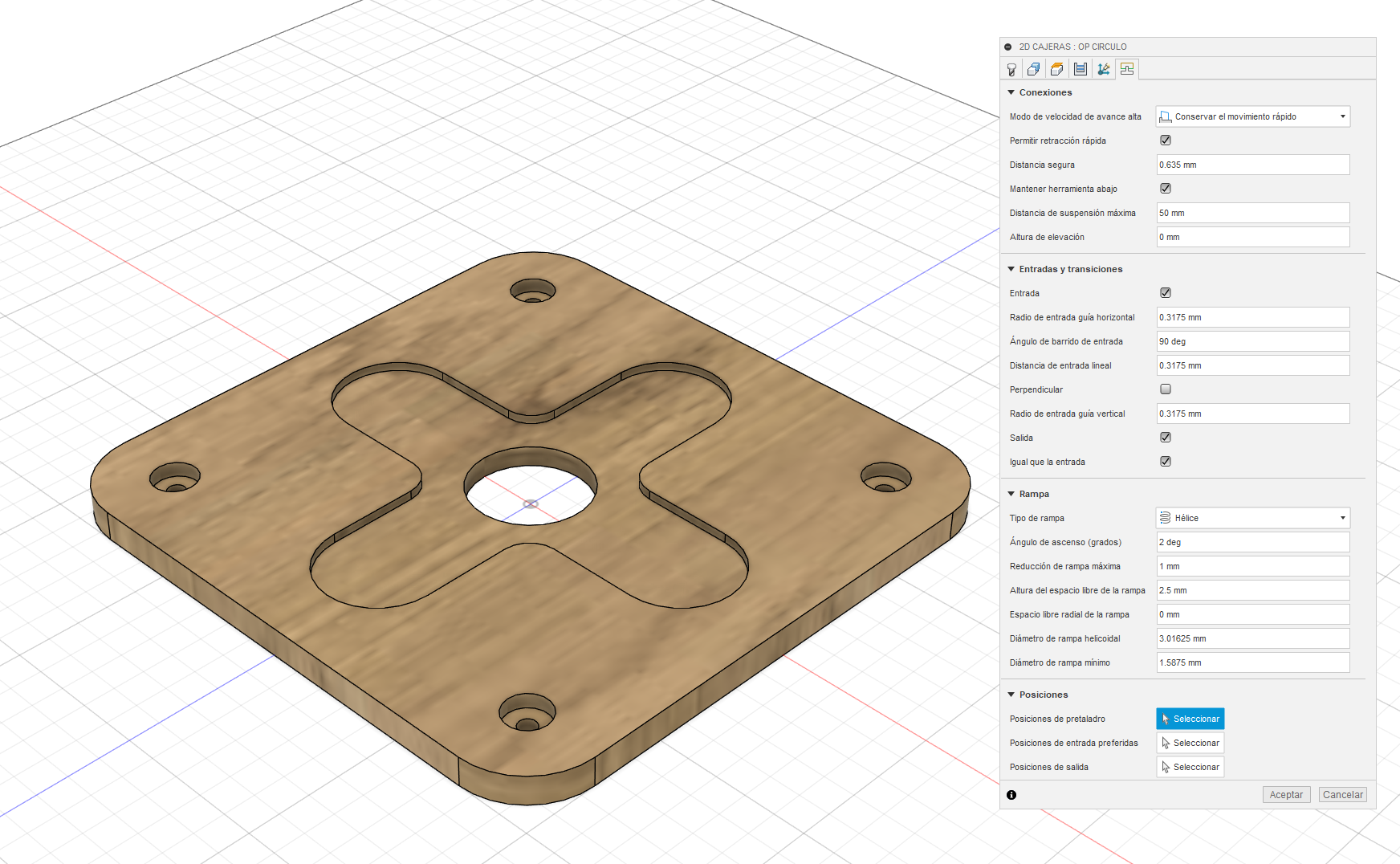Viewport: 1400px width, 864px height.
Task: Toggle the Entrada checkbox
Action: [1166, 293]
